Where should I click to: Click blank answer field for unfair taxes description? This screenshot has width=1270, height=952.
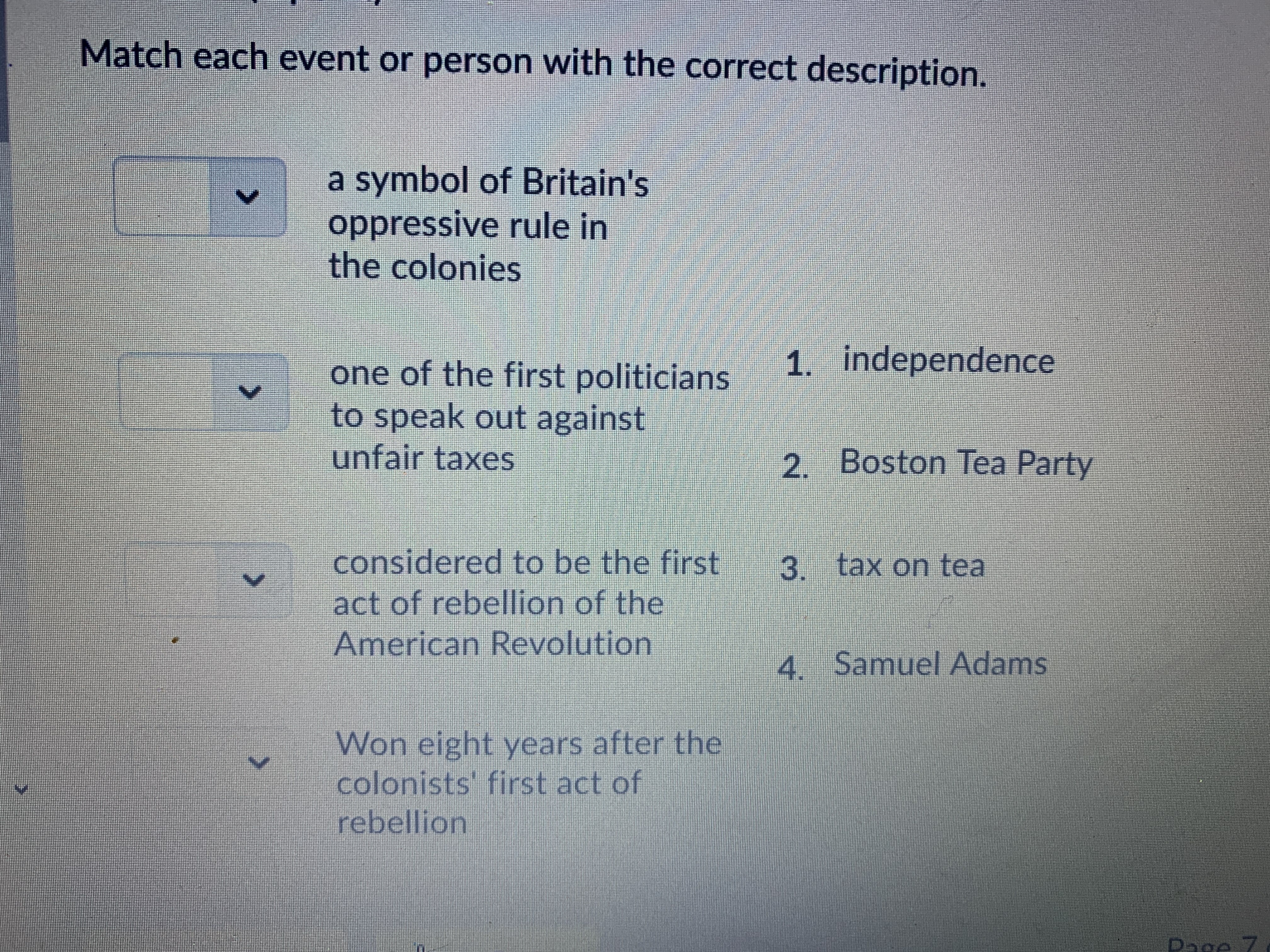[167, 393]
